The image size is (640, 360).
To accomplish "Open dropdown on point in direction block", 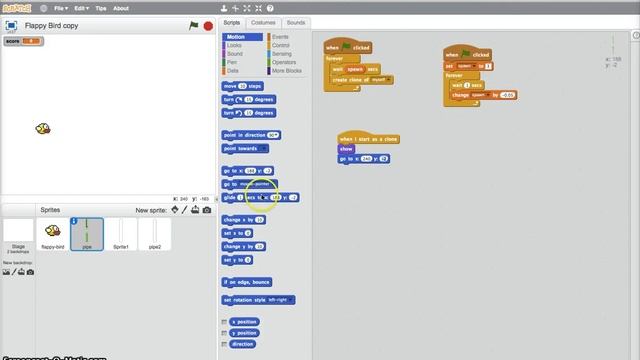I will click(276, 135).
